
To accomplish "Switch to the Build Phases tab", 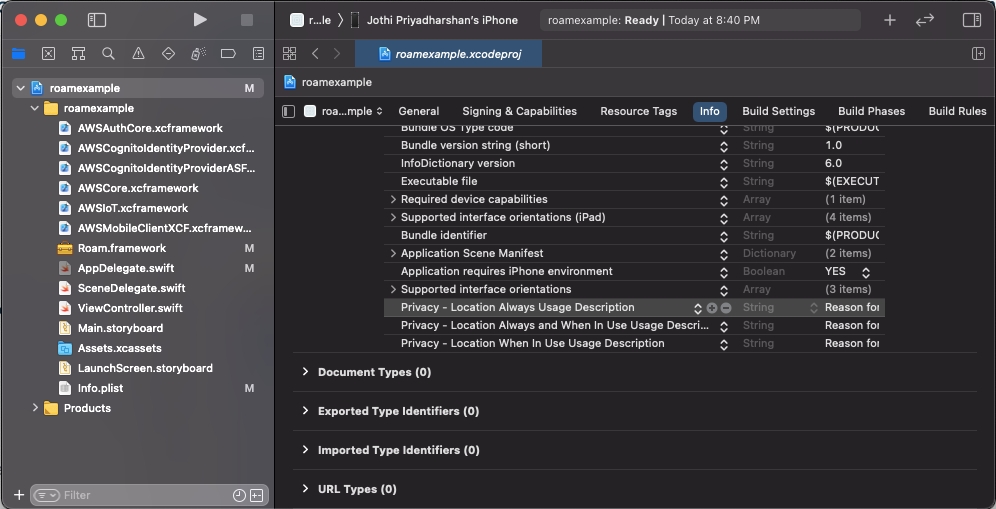I will tap(872, 111).
